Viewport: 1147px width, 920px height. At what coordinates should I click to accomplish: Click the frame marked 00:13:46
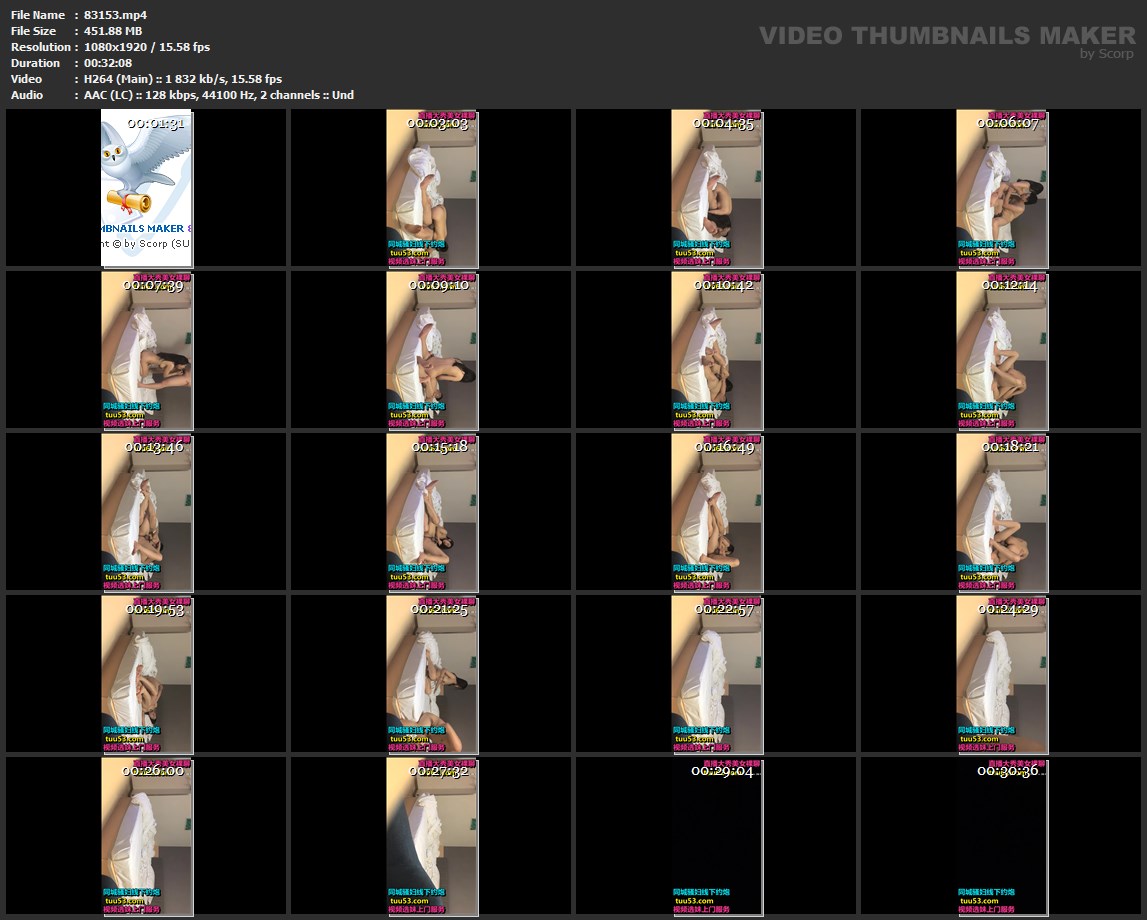coord(147,512)
